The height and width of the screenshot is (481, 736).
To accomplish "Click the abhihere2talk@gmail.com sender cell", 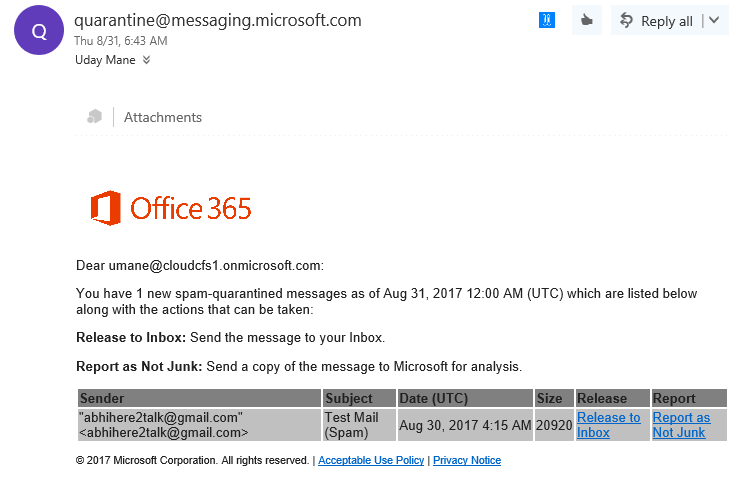I will point(199,425).
